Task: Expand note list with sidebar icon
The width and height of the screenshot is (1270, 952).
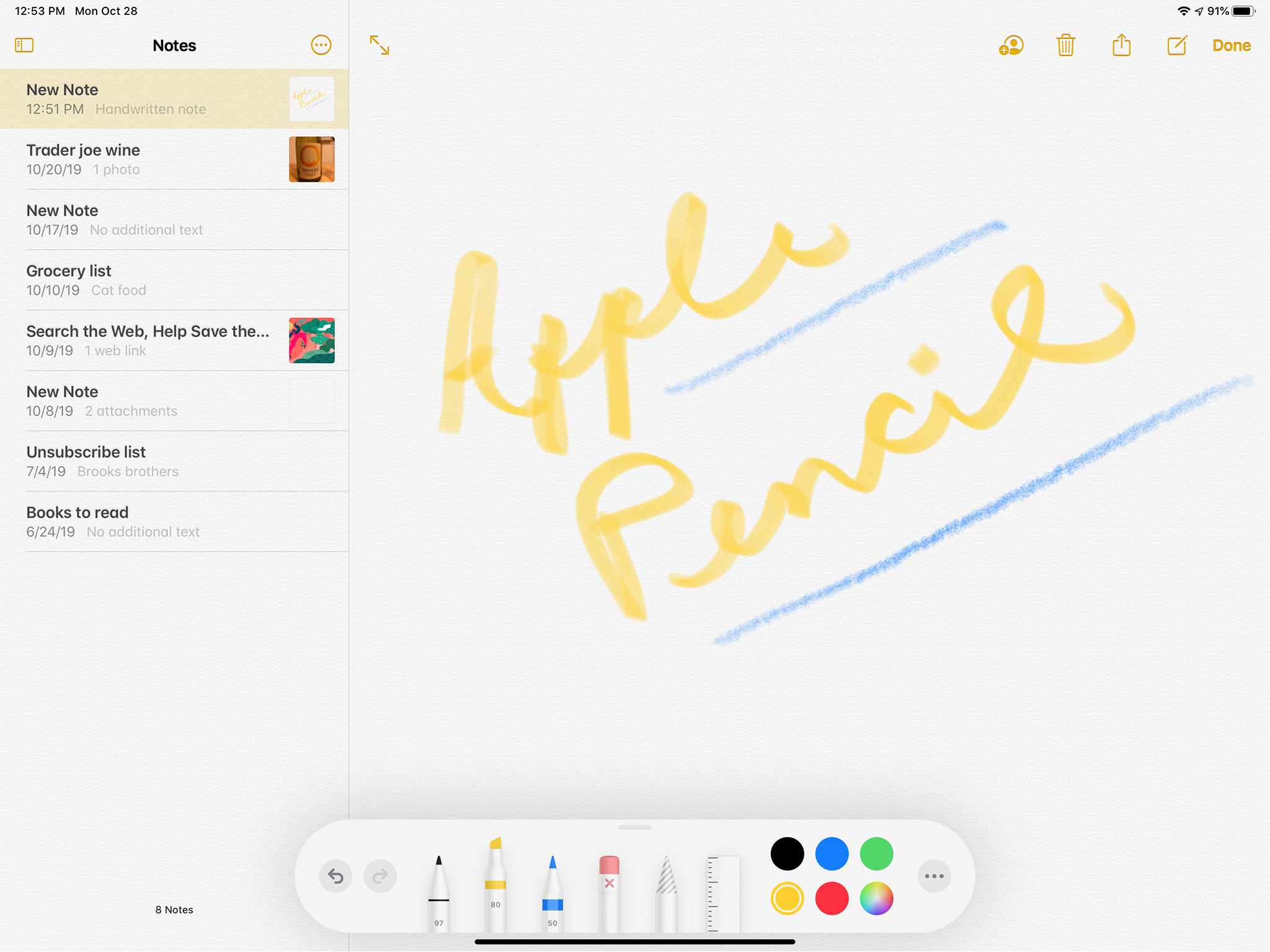Action: tap(24, 45)
